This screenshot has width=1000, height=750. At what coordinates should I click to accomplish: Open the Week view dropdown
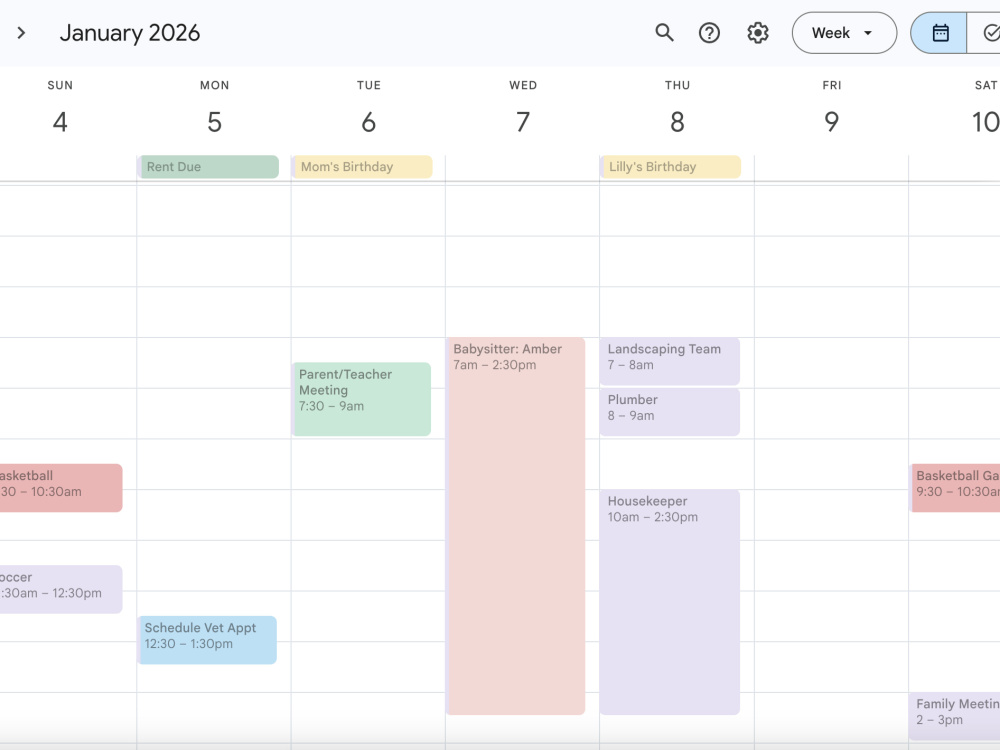(844, 33)
